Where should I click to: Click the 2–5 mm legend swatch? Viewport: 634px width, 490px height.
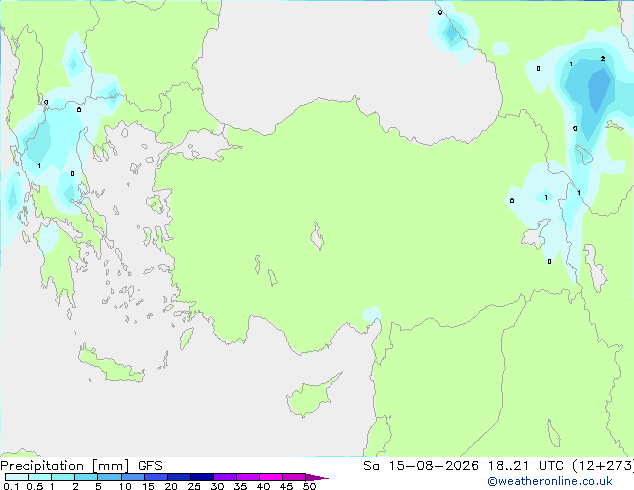pos(86,477)
